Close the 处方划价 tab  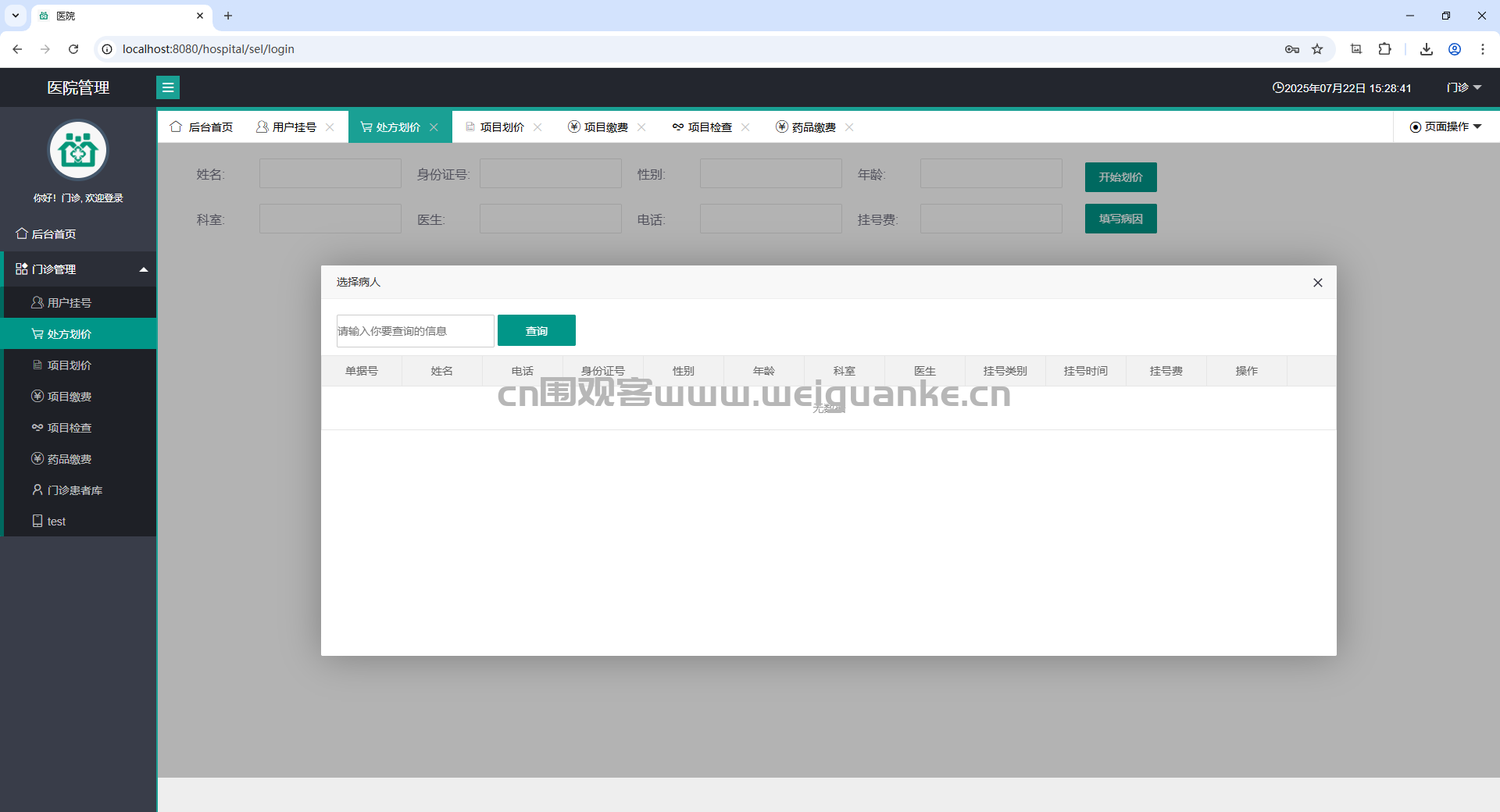coord(434,127)
